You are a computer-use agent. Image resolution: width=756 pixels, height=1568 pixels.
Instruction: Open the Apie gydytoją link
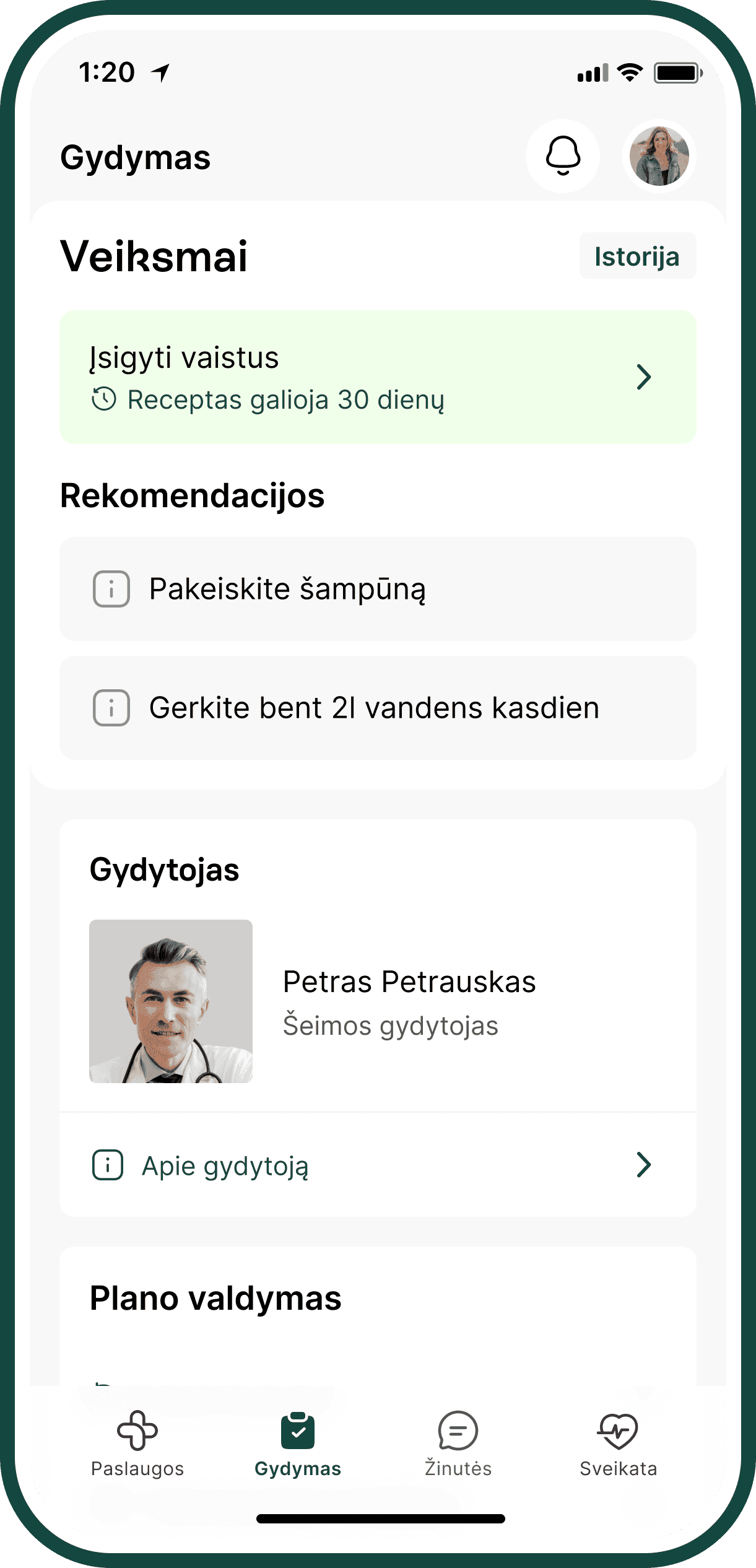[x=225, y=1166]
